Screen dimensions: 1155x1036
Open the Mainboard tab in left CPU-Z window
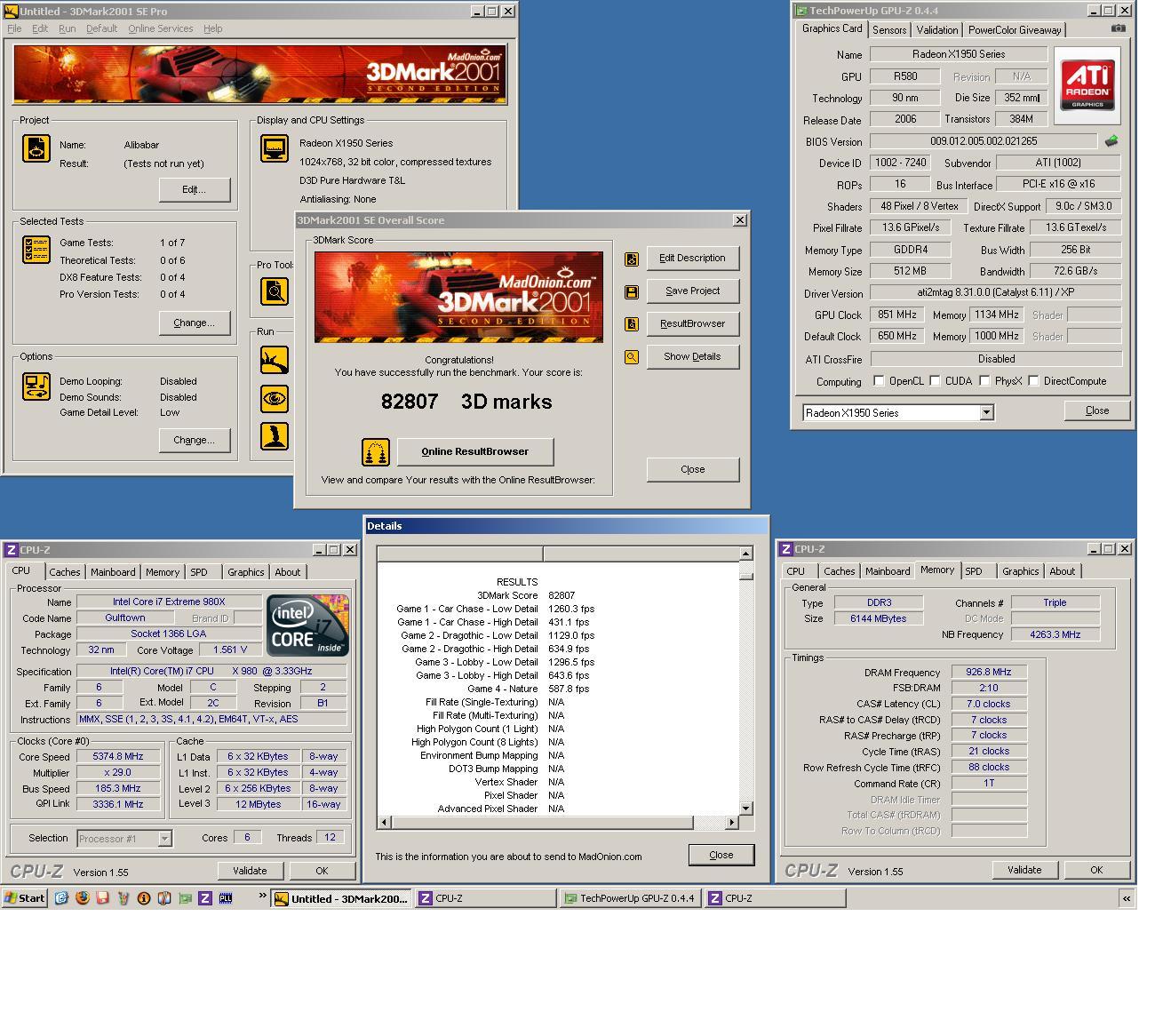[x=113, y=572]
